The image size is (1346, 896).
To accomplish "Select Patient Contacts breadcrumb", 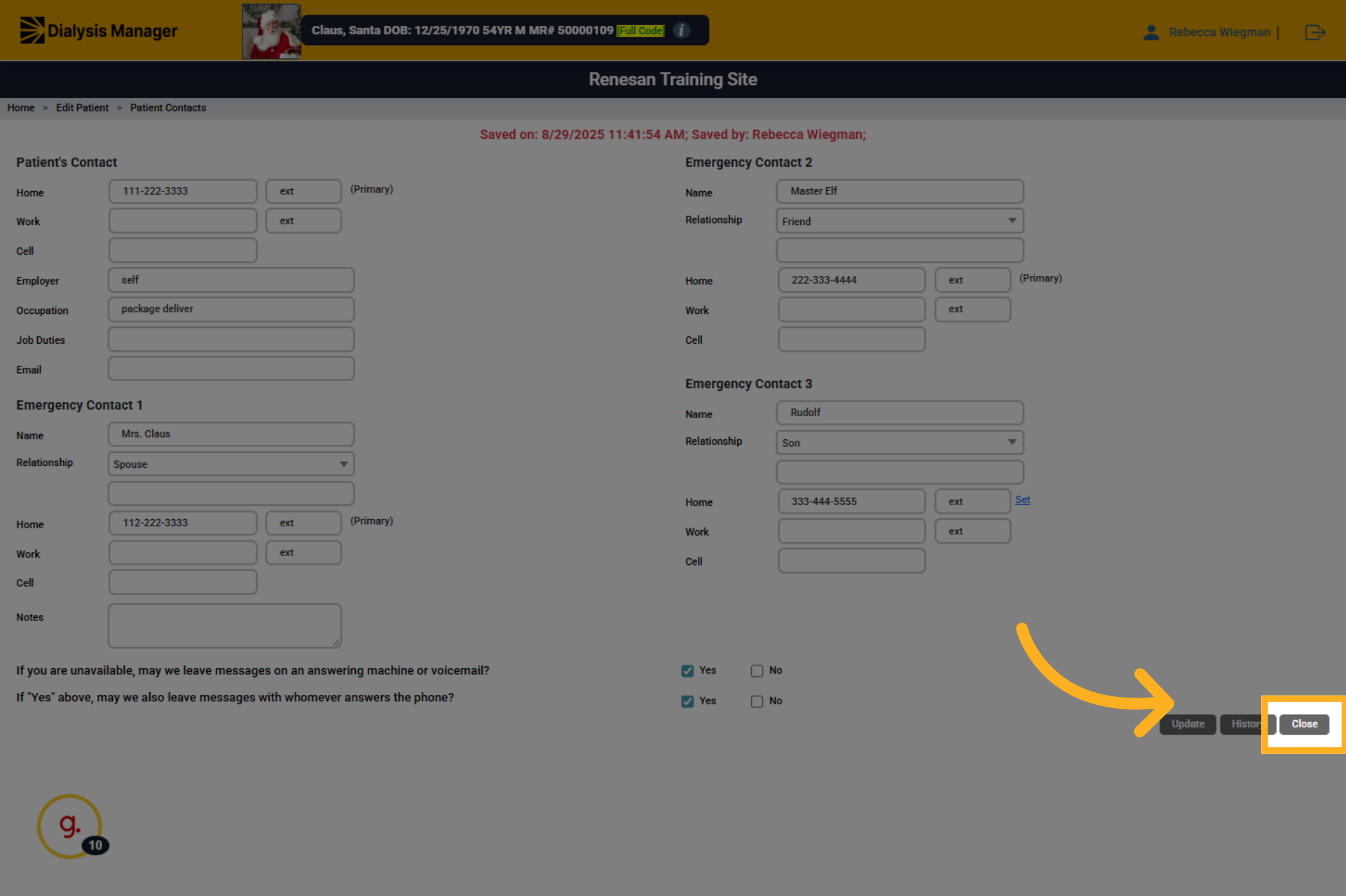I will pos(168,108).
